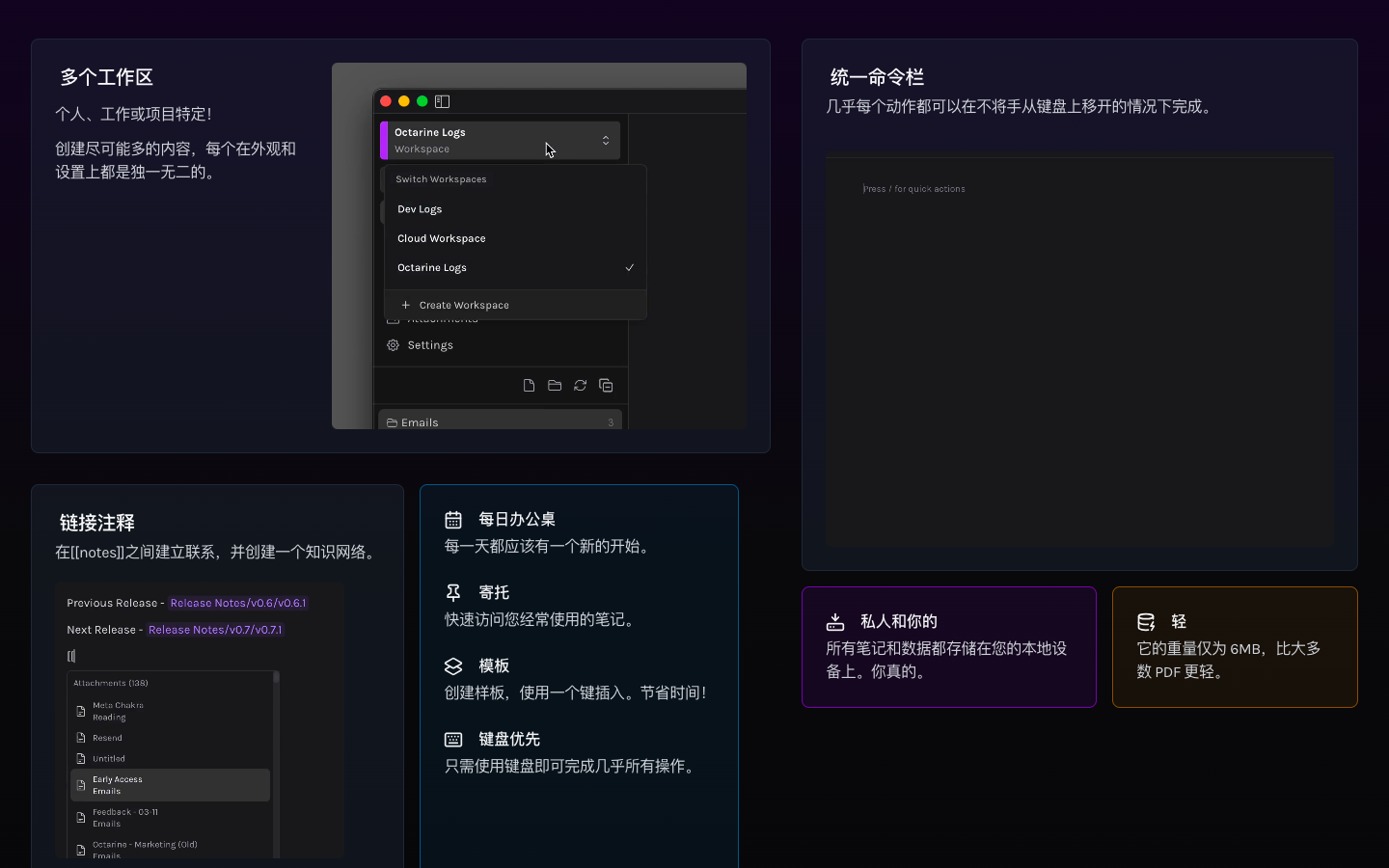Click the calendar icon beside 每日办公桌
The width and height of the screenshot is (1389, 868).
click(x=453, y=520)
